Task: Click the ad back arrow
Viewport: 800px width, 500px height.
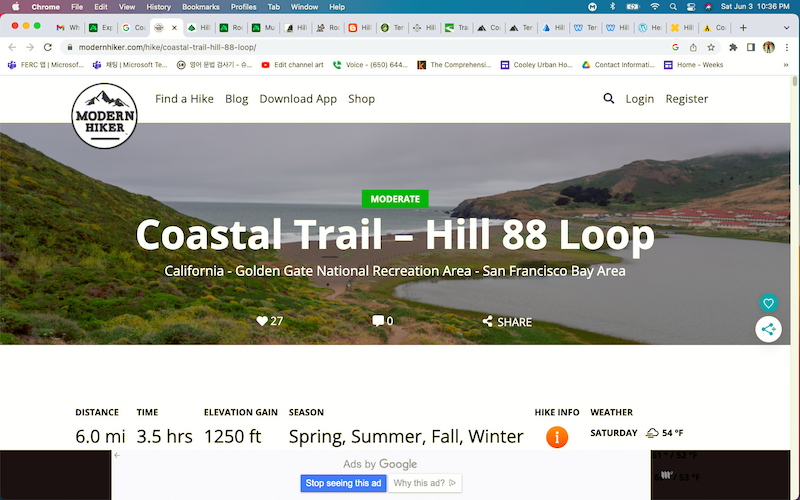Action: (x=117, y=455)
